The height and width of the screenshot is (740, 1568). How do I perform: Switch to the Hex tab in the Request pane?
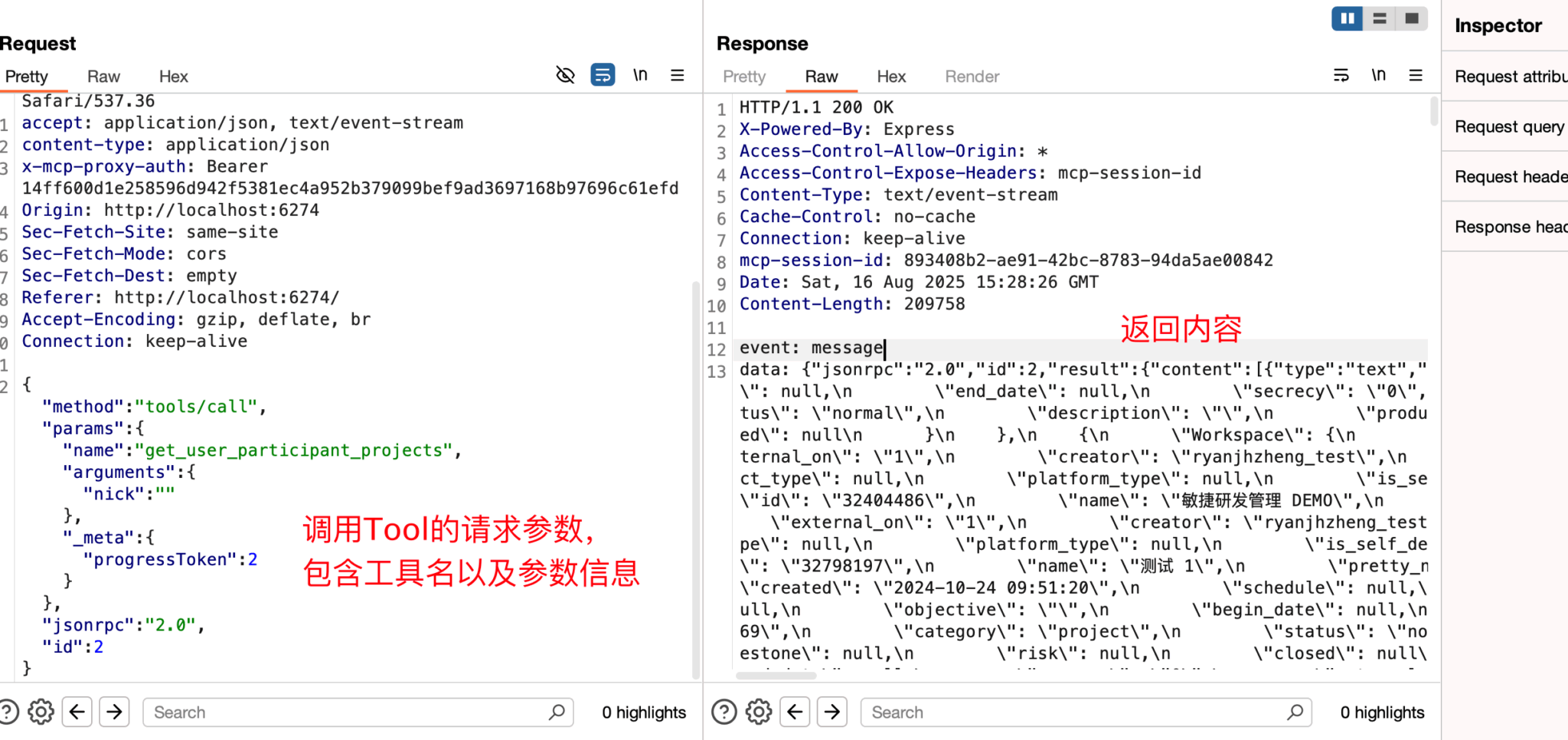[x=173, y=76]
